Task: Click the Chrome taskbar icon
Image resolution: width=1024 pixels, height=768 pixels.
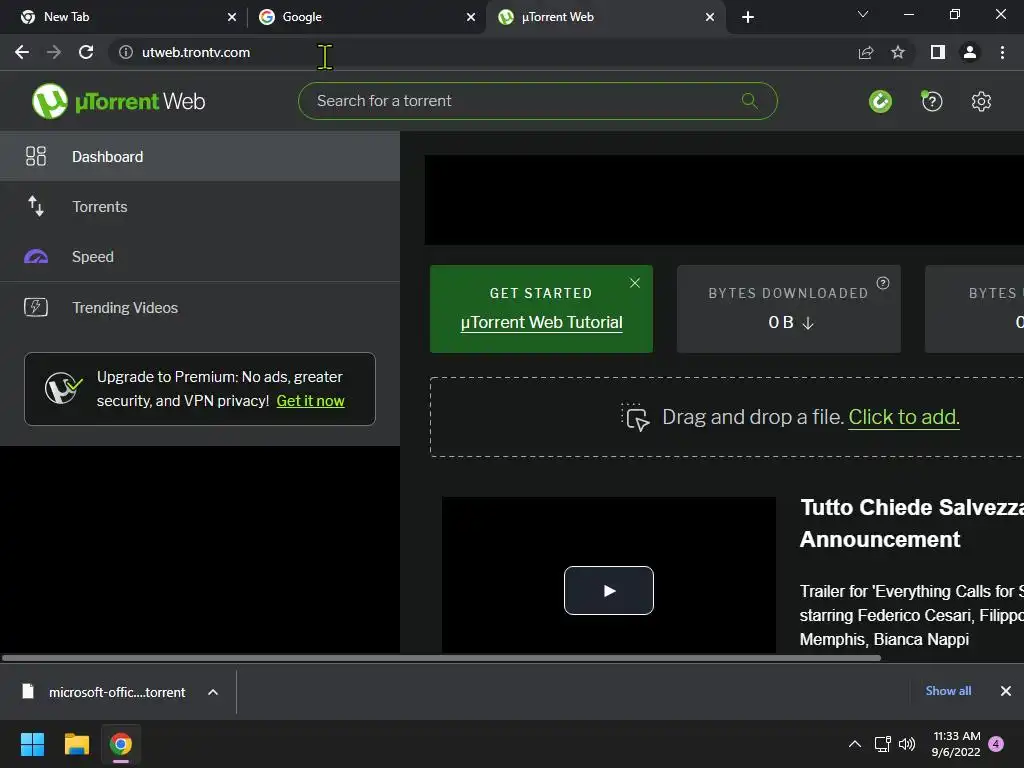Action: pos(121,744)
